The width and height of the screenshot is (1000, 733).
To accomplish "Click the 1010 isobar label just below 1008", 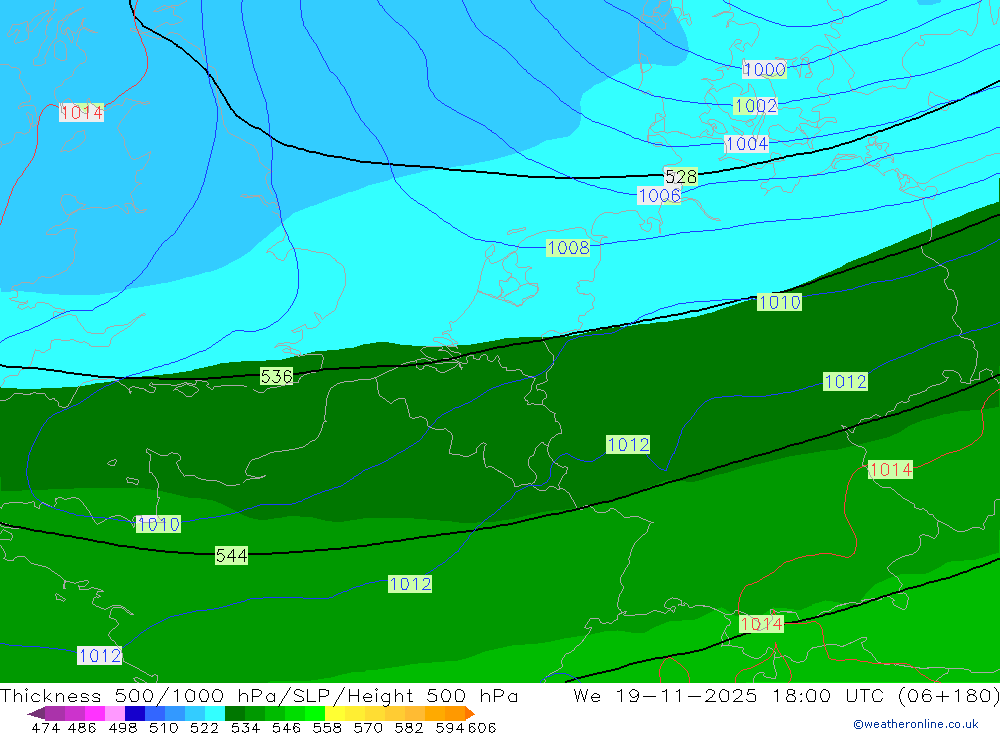I will 779,302.
